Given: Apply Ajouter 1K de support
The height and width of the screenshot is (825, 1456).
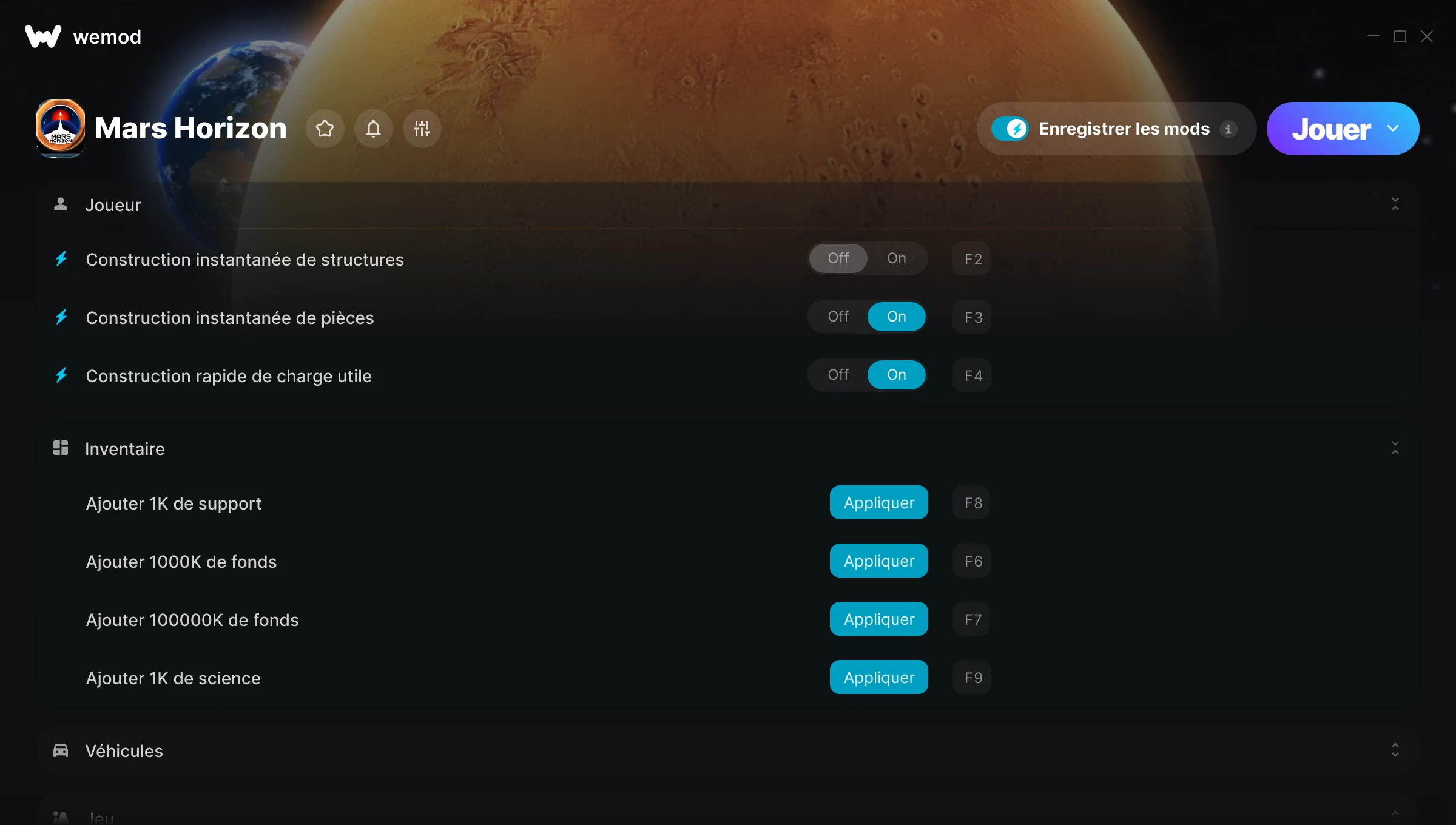Looking at the screenshot, I should coord(878,503).
